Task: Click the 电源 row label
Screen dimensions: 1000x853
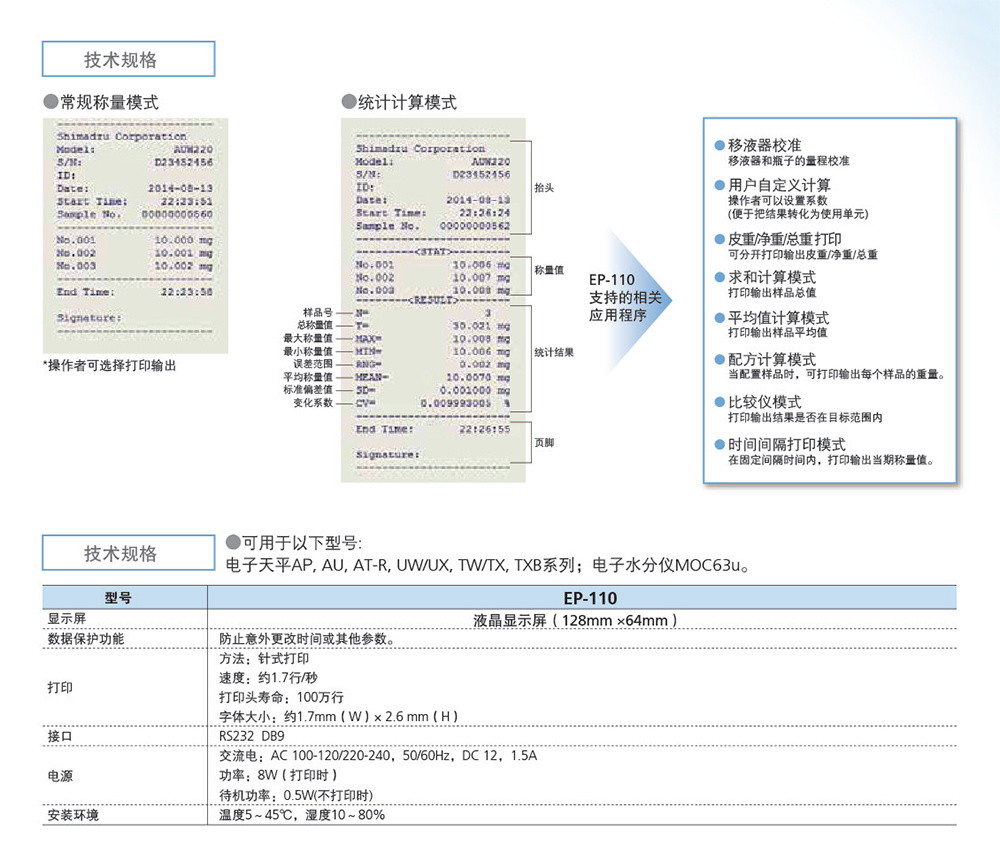Action: [60, 776]
